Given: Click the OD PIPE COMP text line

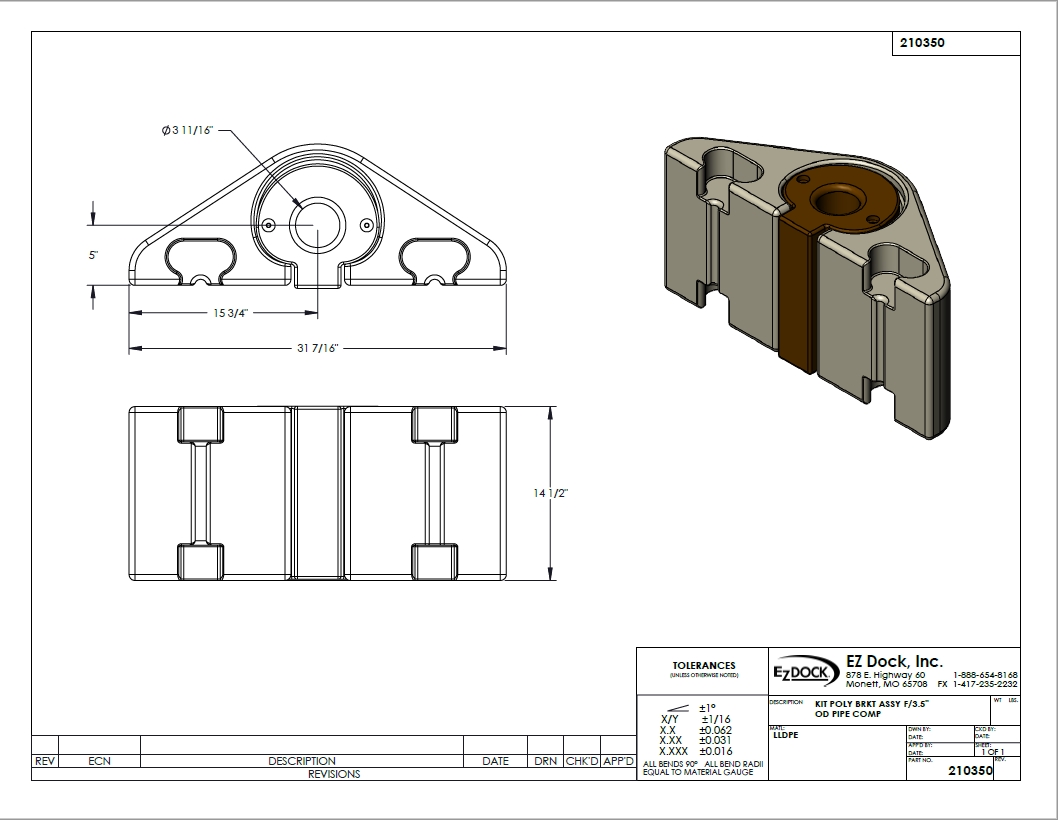Looking at the screenshot, I should click(x=848, y=714).
